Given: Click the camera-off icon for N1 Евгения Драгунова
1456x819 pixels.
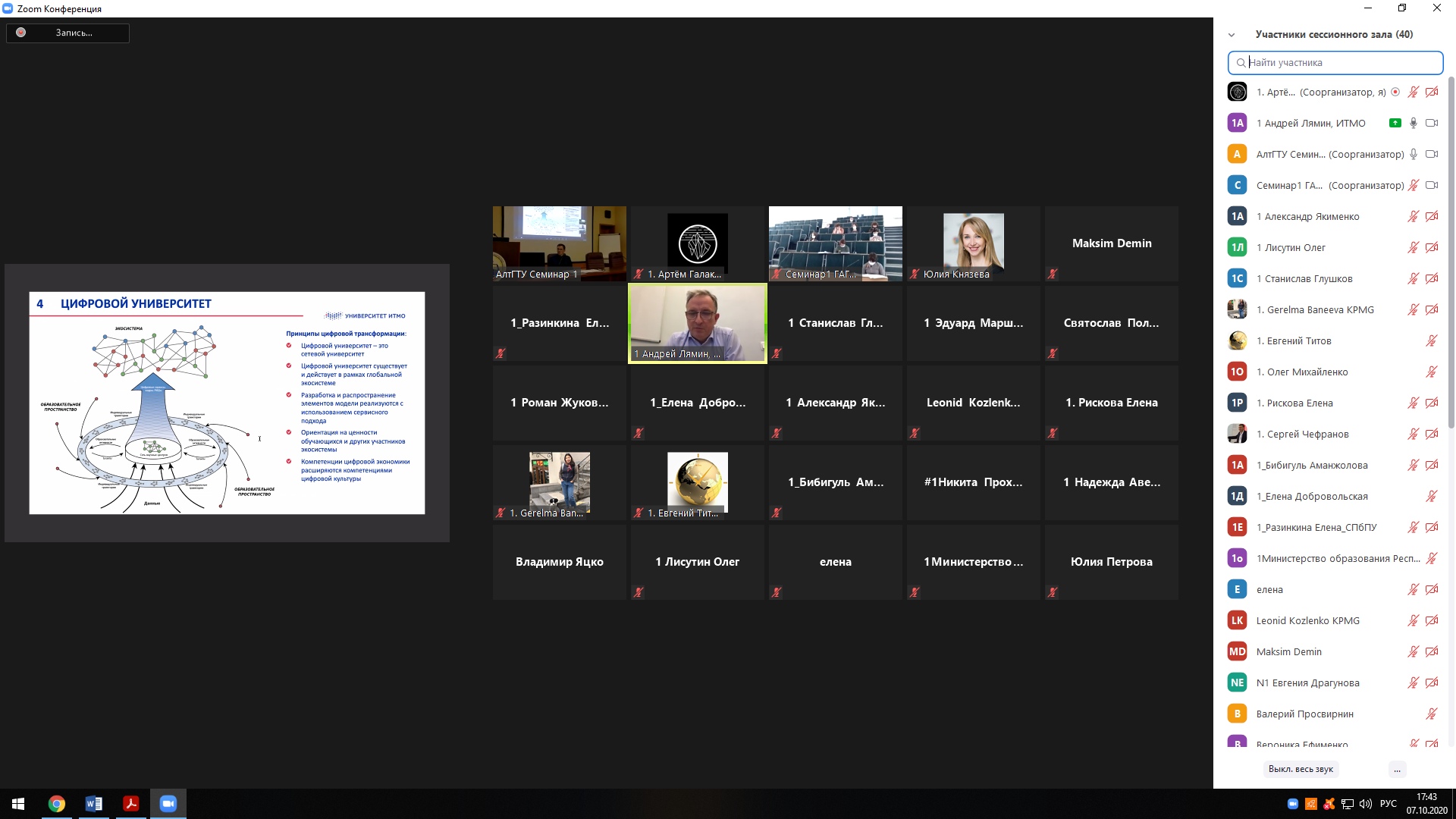Looking at the screenshot, I should (1432, 682).
